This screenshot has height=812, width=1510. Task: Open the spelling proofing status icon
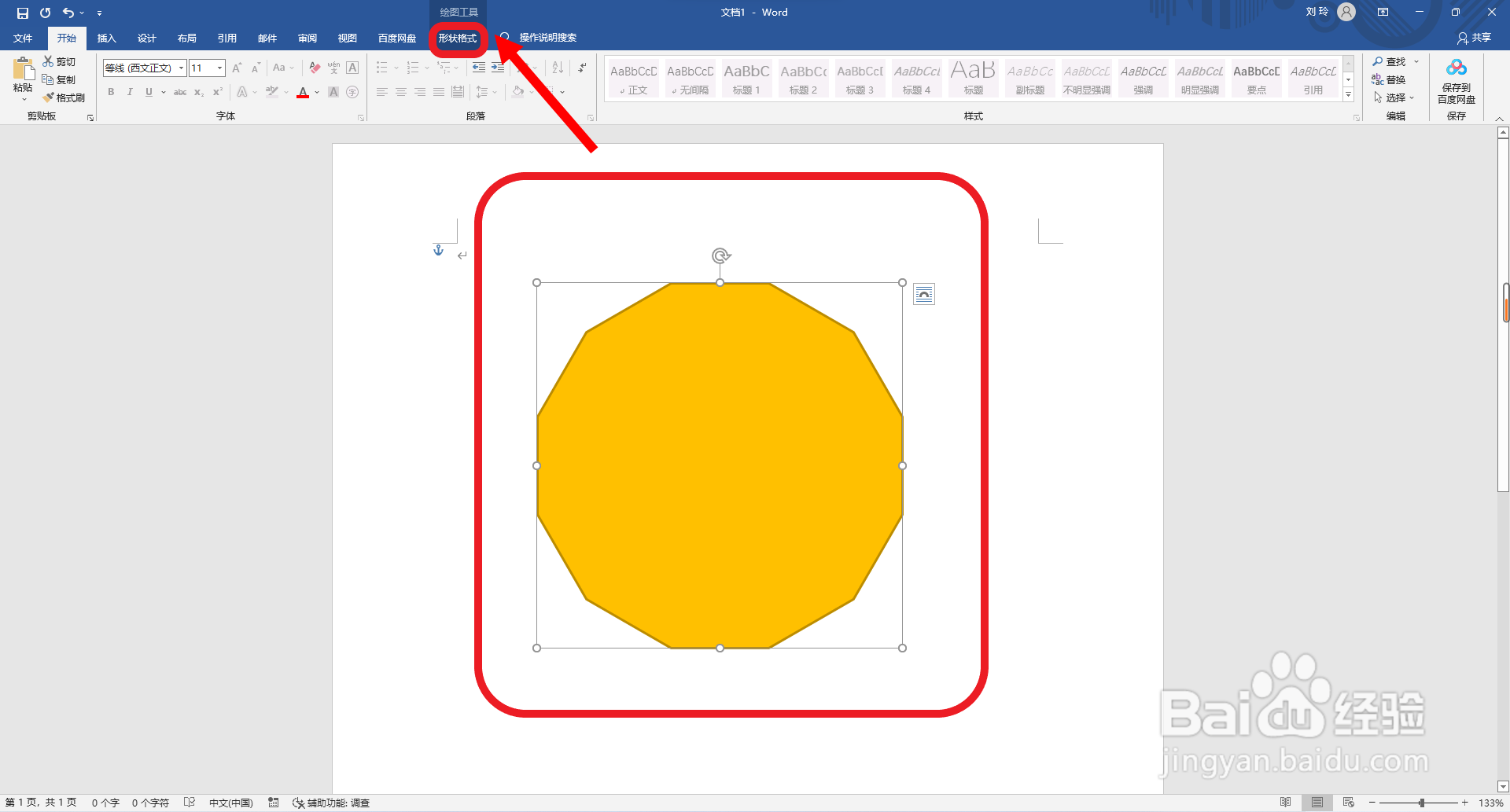190,803
